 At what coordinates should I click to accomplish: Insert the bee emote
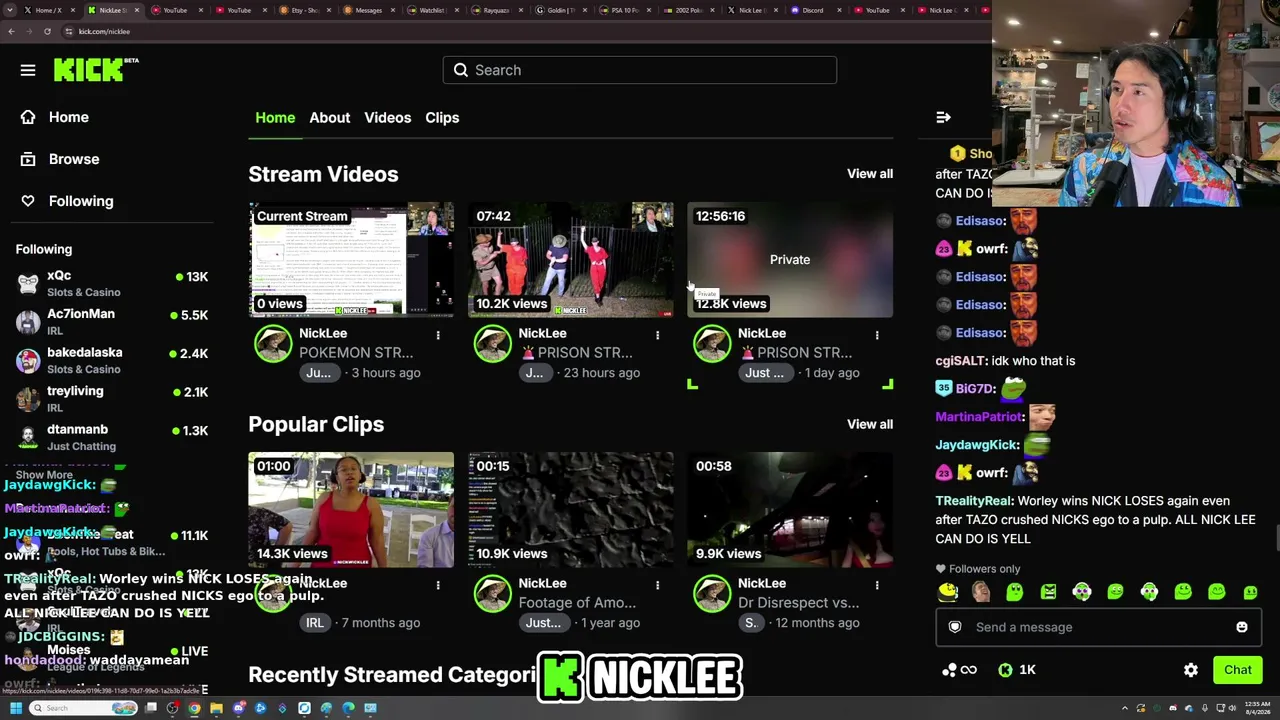[x=948, y=592]
